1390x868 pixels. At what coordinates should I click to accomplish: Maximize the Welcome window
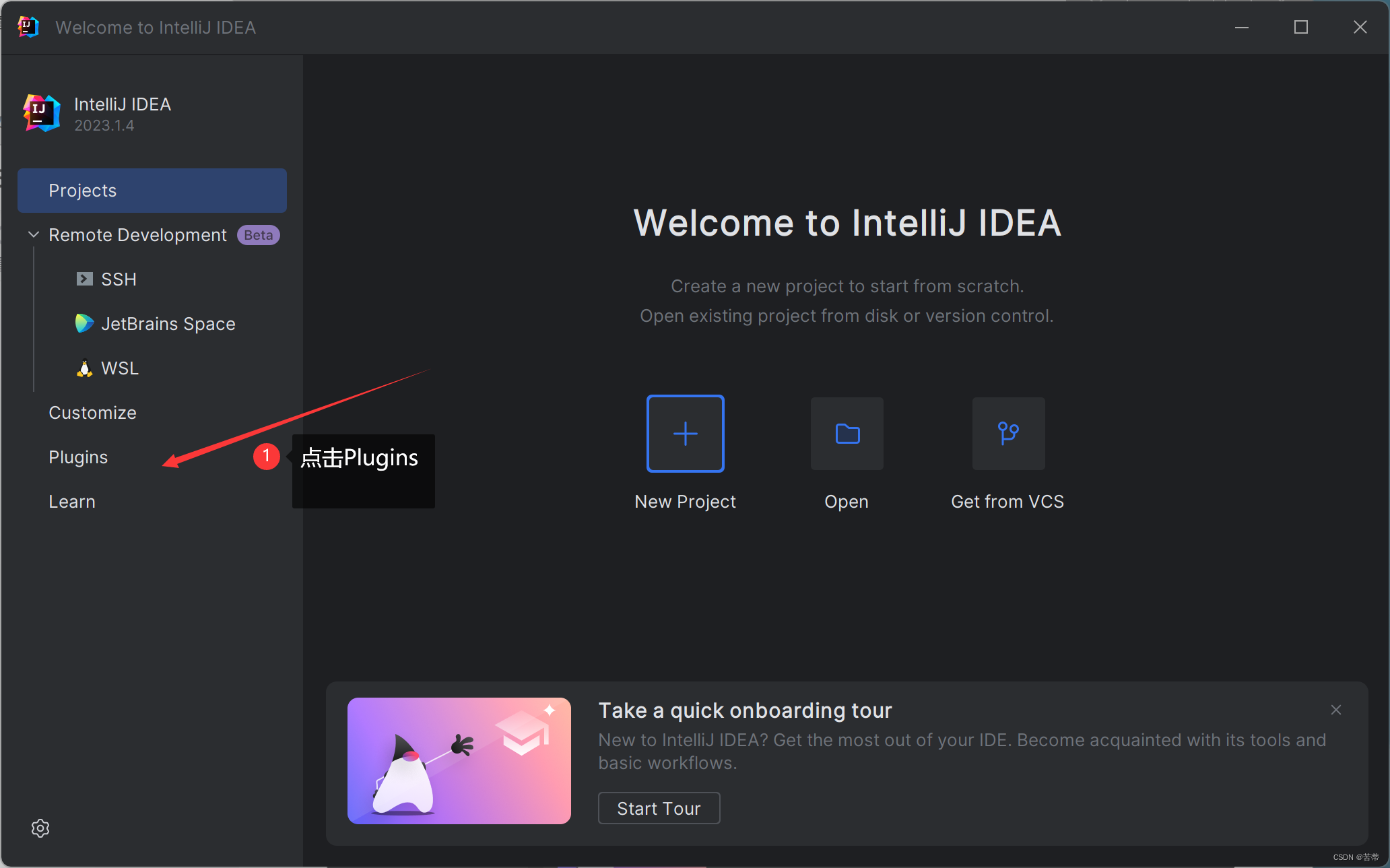coord(1301,27)
